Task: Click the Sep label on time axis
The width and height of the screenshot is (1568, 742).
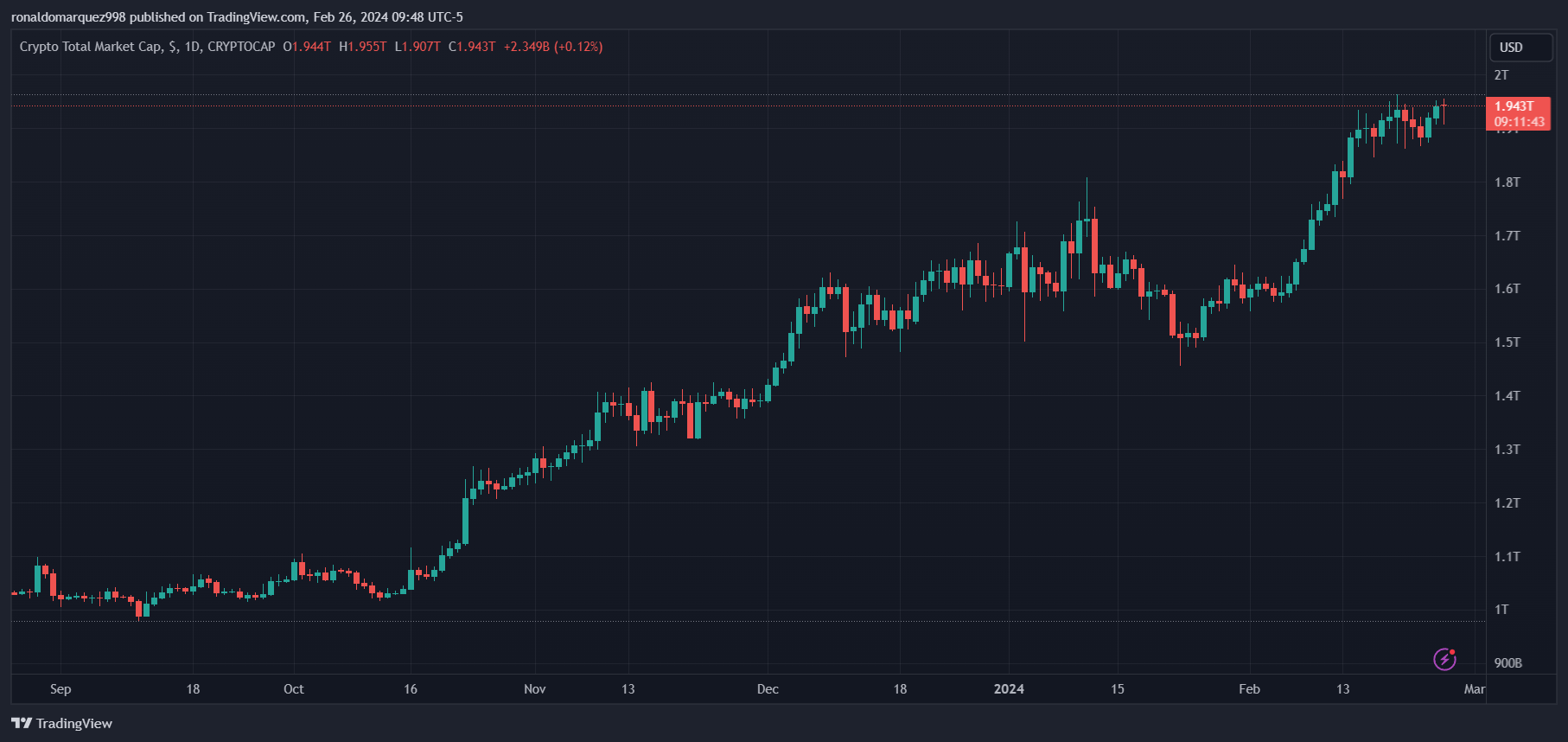Action: (61, 689)
